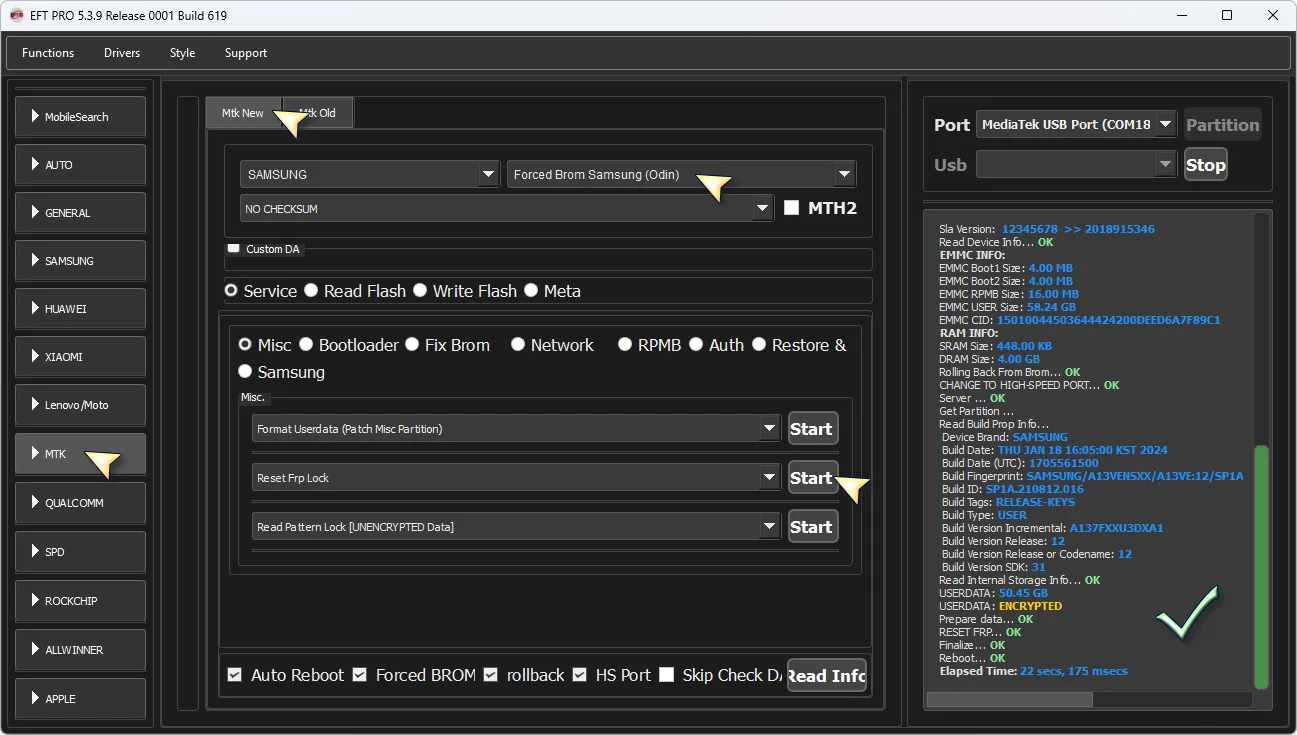Click the Custom DA path field
This screenshot has width=1297, height=735.
(x=548, y=262)
